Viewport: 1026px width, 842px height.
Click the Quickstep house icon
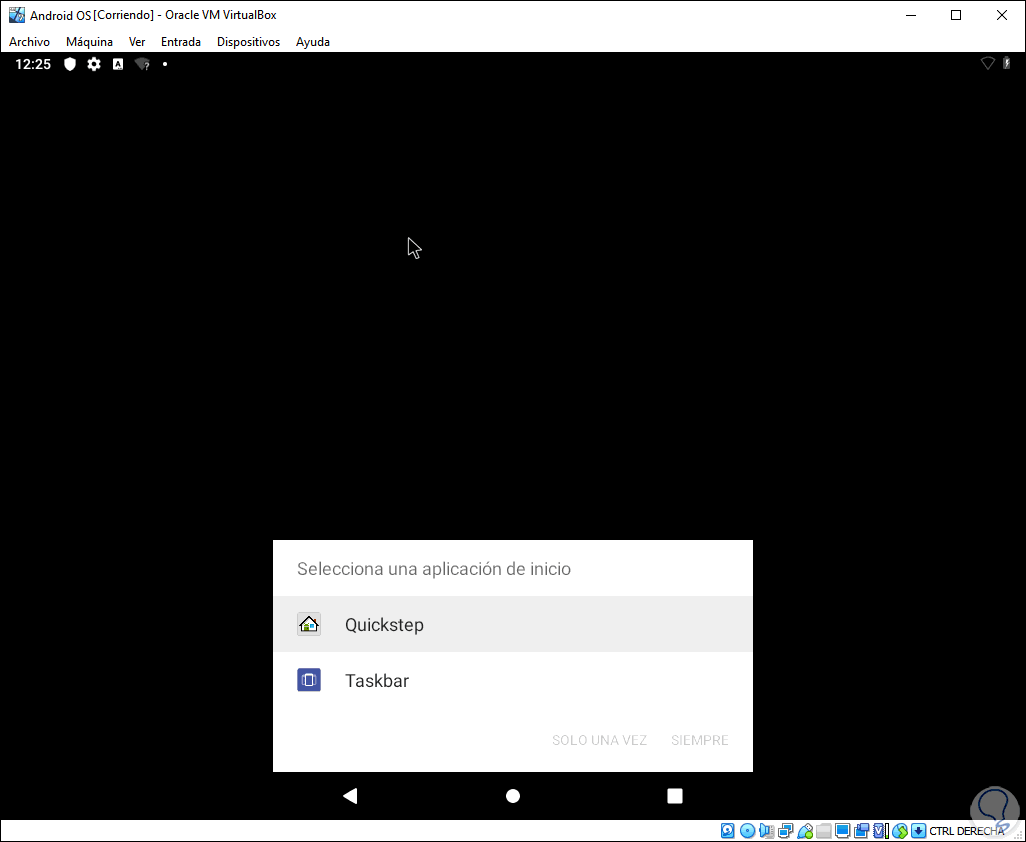tap(309, 624)
